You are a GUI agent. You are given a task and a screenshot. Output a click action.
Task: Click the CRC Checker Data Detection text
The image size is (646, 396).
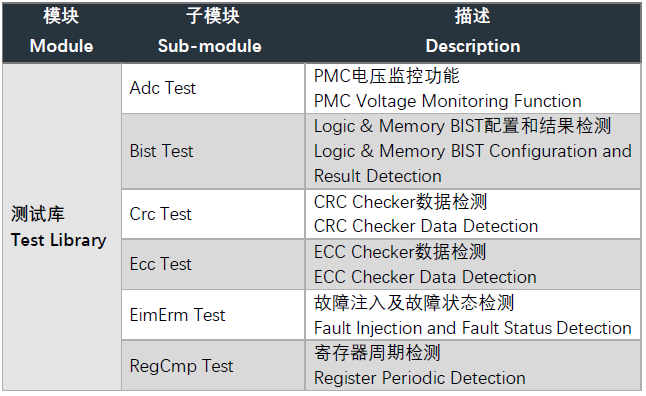click(x=426, y=226)
